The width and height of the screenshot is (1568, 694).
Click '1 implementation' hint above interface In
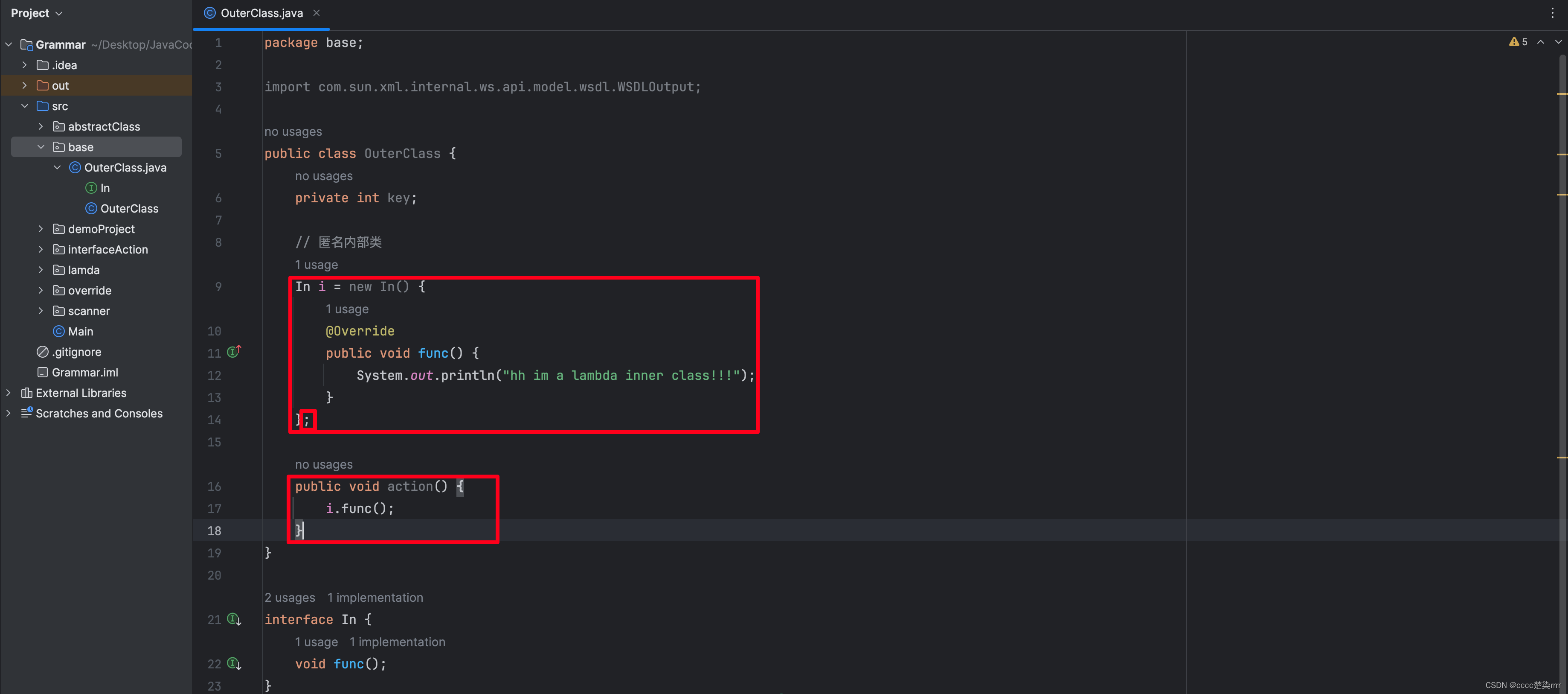click(375, 597)
